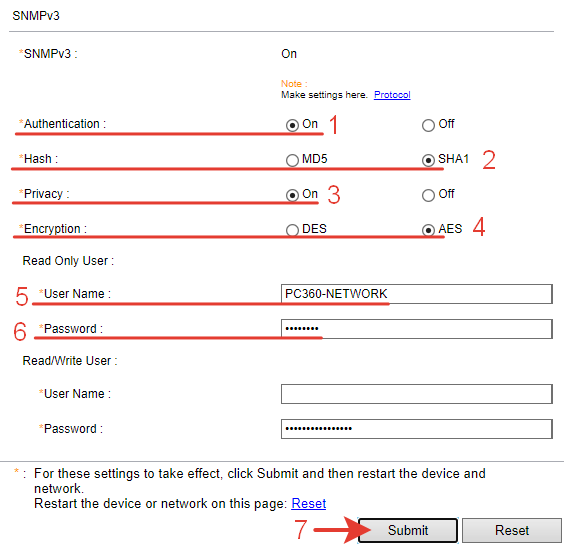Click the Read/Write User label

click(70, 361)
